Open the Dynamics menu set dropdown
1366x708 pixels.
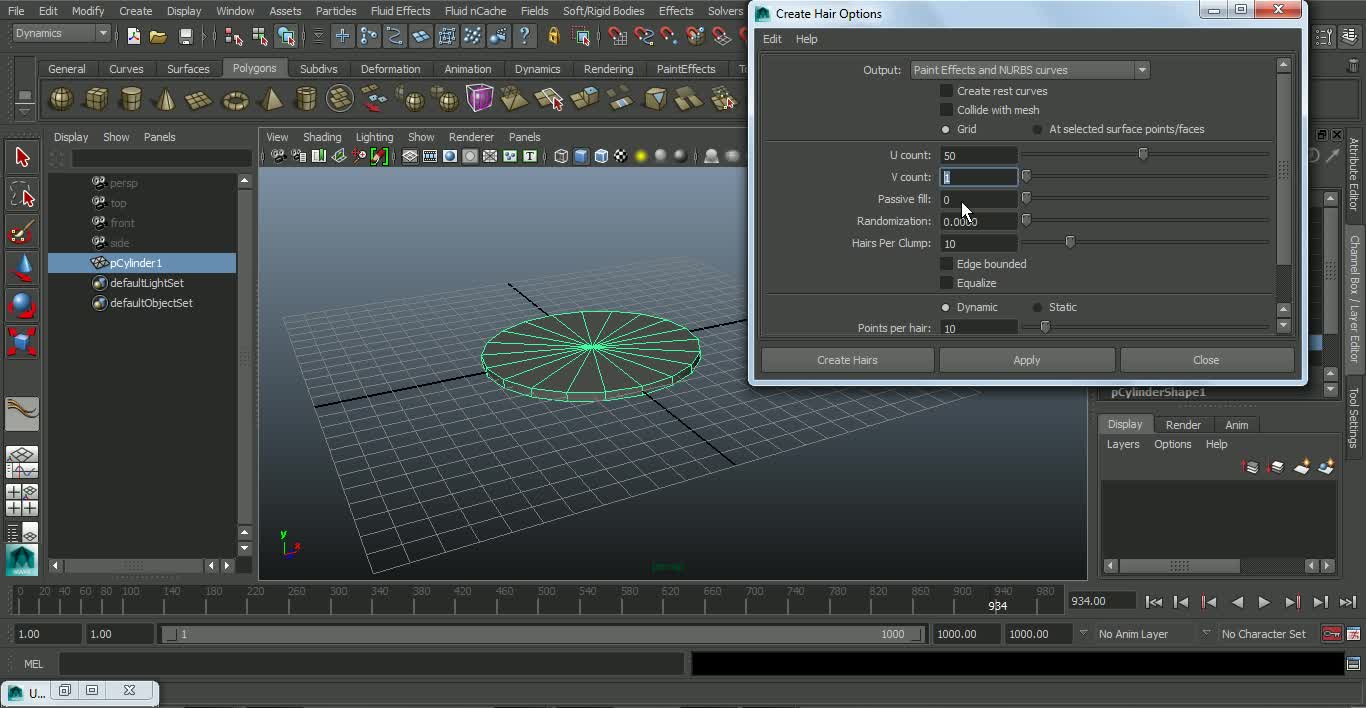pos(61,33)
